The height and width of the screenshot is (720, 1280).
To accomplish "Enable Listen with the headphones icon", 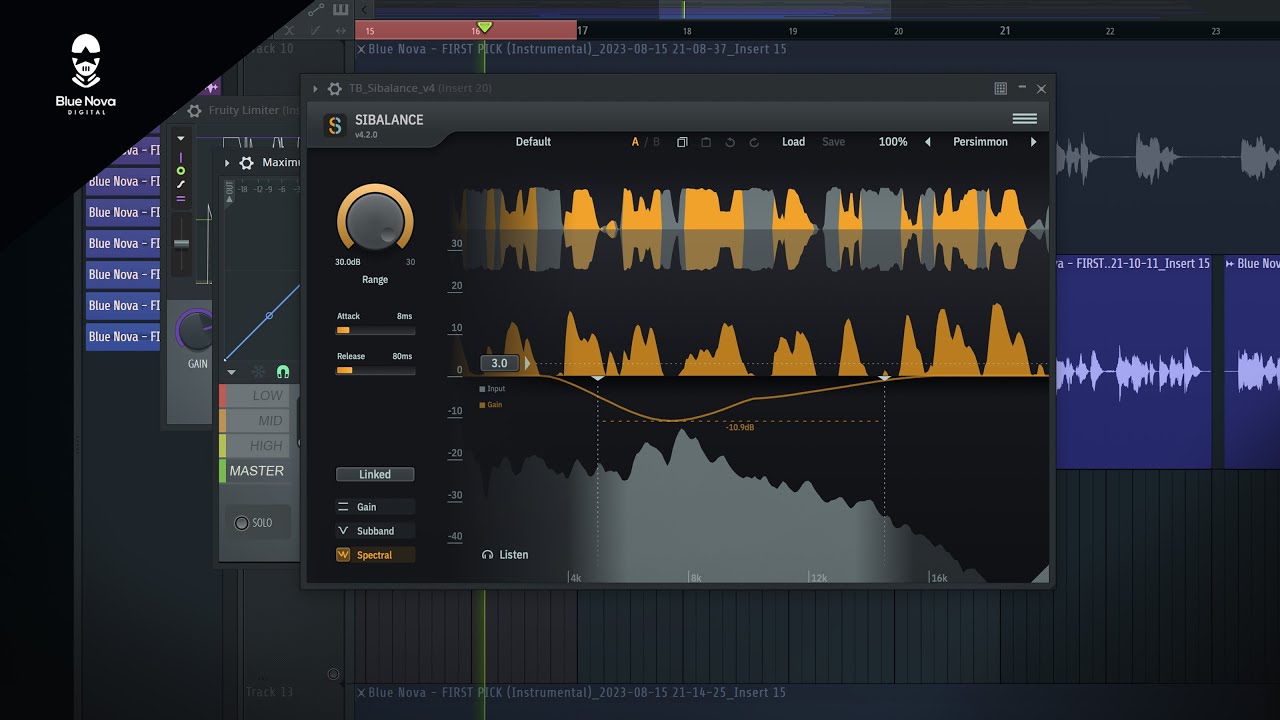I will 505,555.
